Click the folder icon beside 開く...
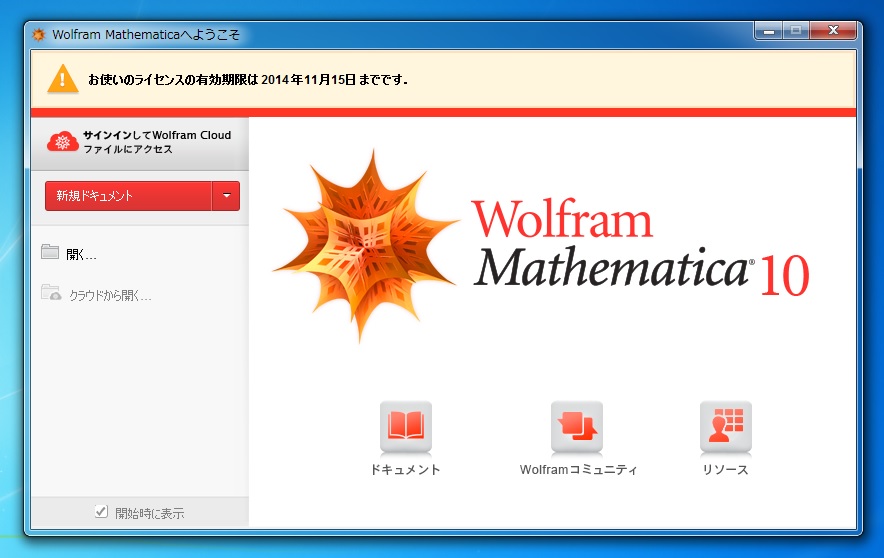Screen dimensions: 884x558 click(x=50, y=251)
